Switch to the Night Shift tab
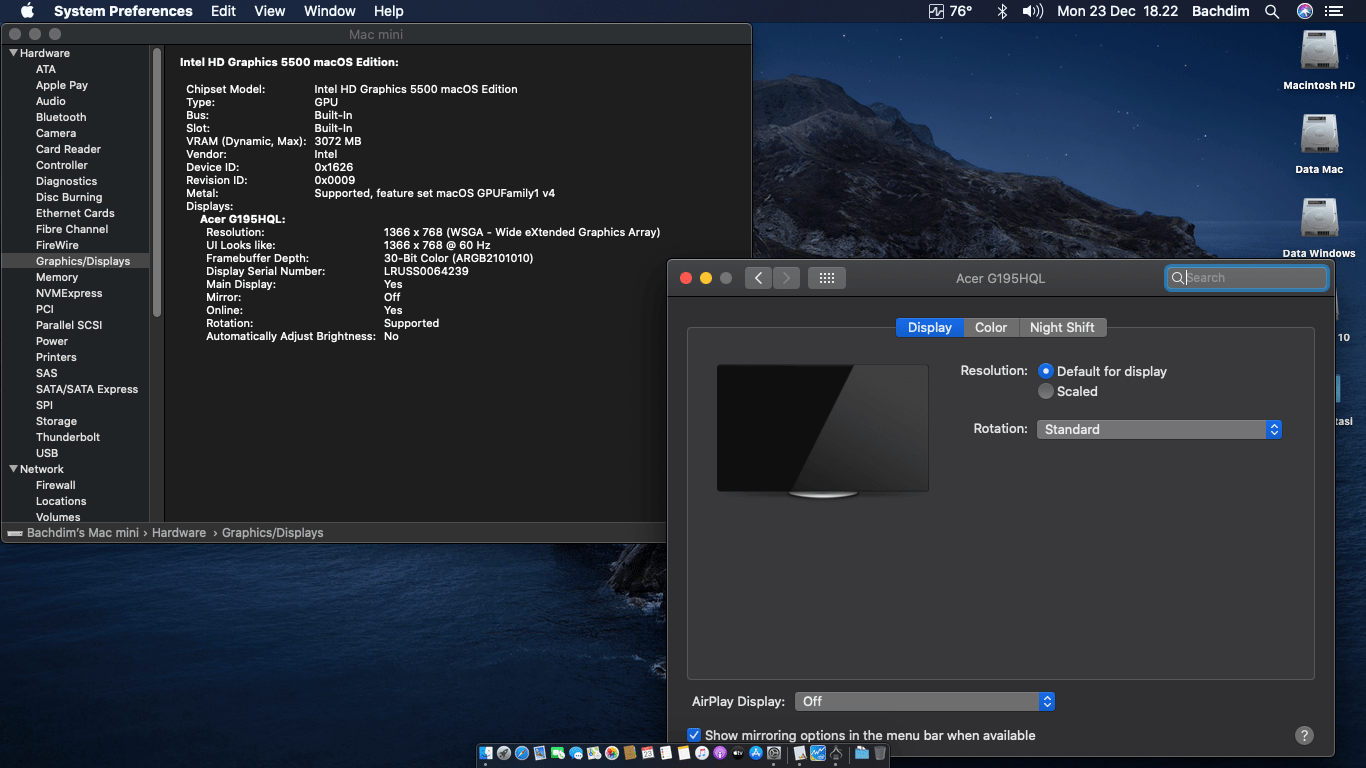Screen dimensions: 1366x768 click(x=1062, y=327)
